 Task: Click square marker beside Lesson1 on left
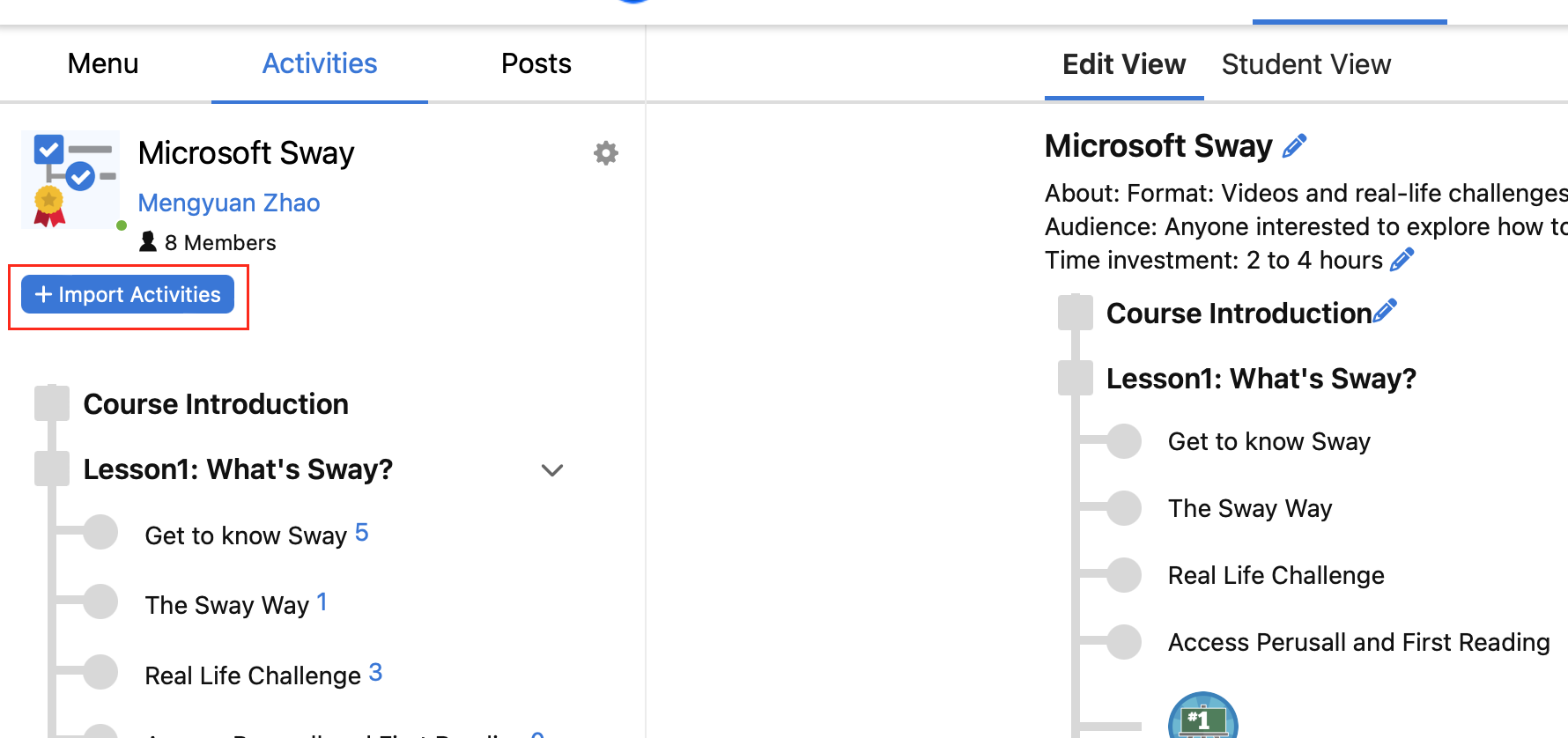point(52,468)
